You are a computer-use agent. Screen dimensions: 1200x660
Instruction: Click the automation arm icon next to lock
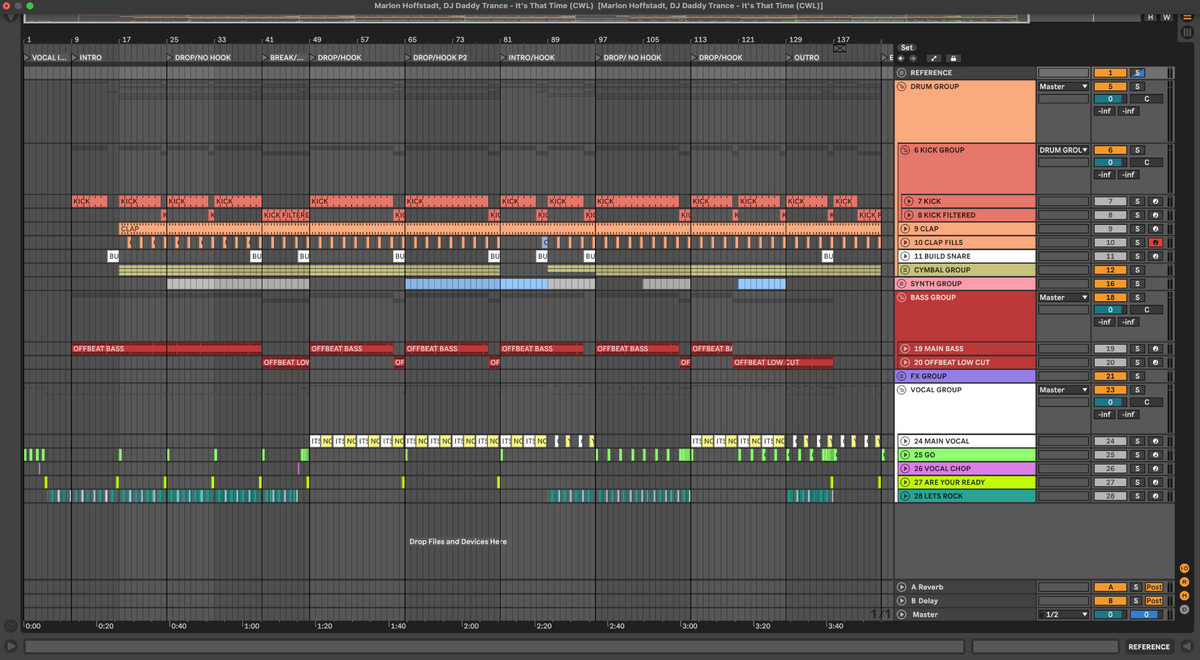[x=932, y=58]
